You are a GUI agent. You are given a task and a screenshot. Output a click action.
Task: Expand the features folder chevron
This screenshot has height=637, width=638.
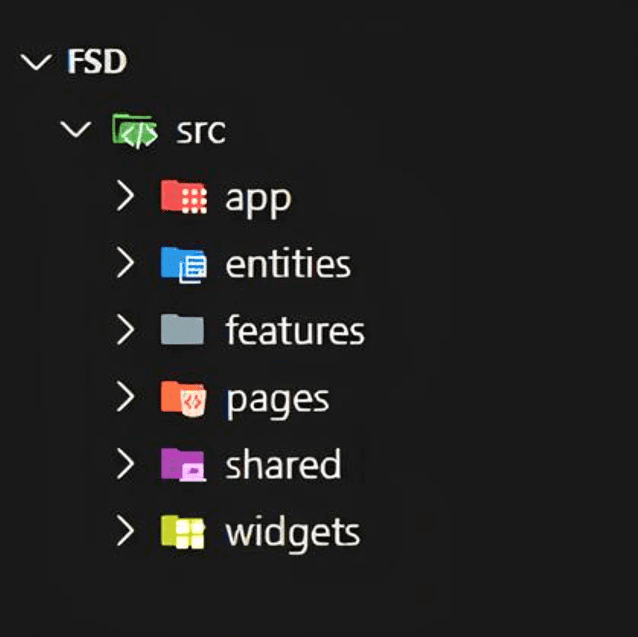[124, 330]
